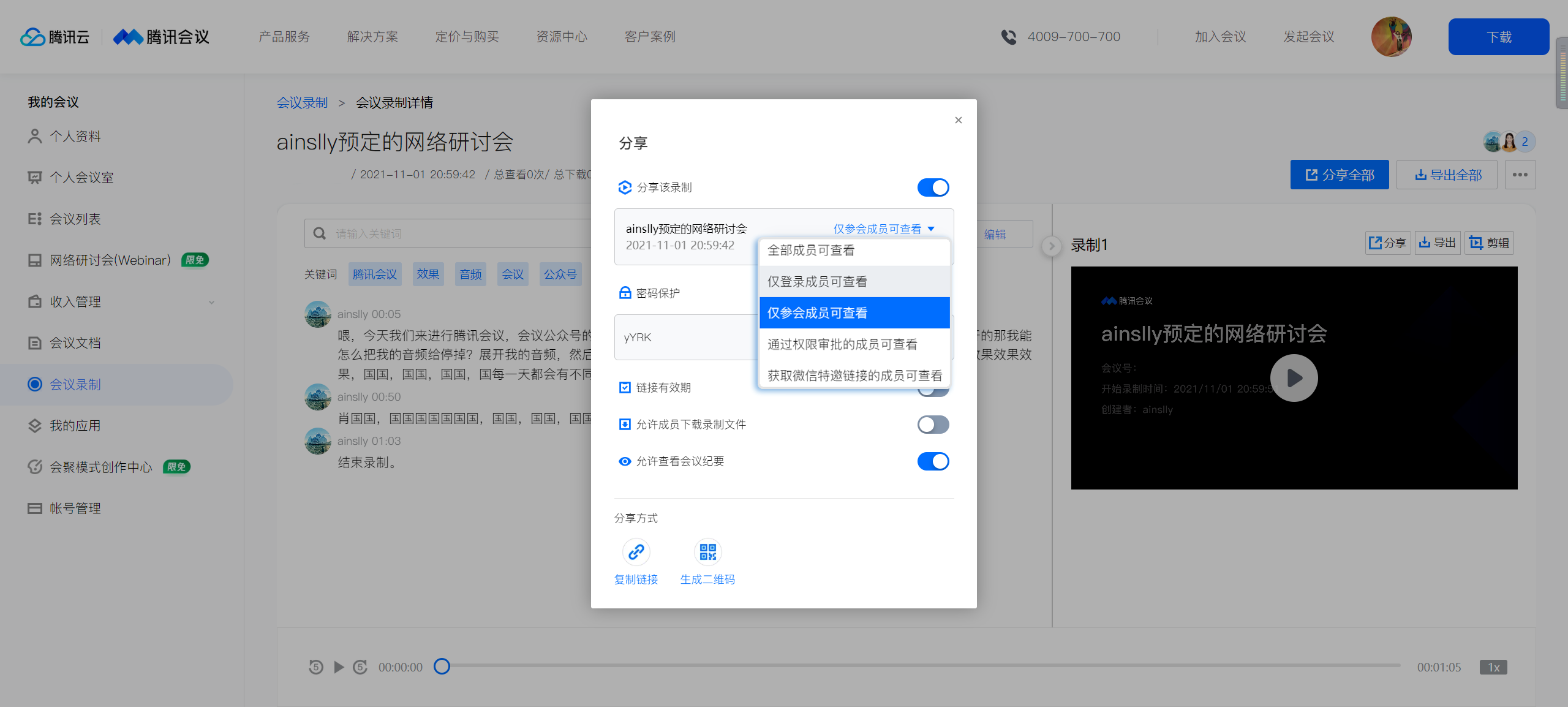
Task: Click the 编辑 button
Action: (x=995, y=234)
